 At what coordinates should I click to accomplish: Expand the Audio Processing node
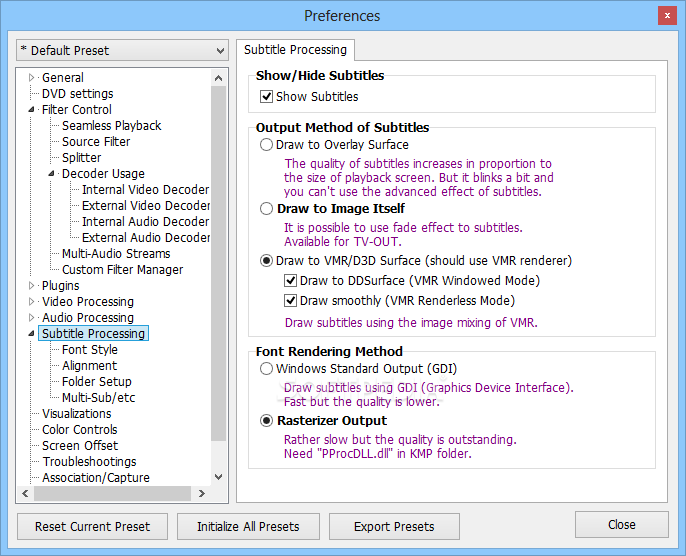[x=32, y=318]
